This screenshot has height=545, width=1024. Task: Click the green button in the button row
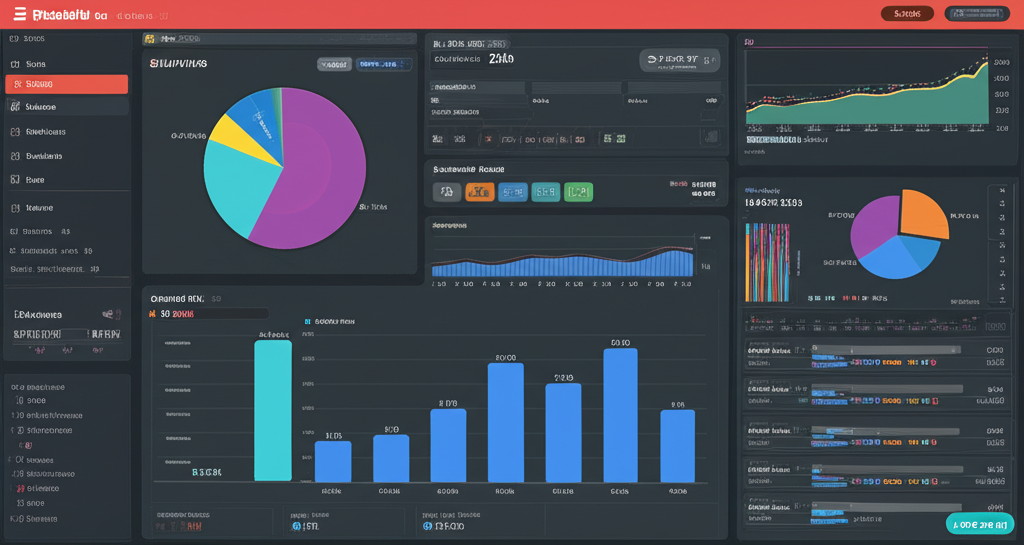578,192
